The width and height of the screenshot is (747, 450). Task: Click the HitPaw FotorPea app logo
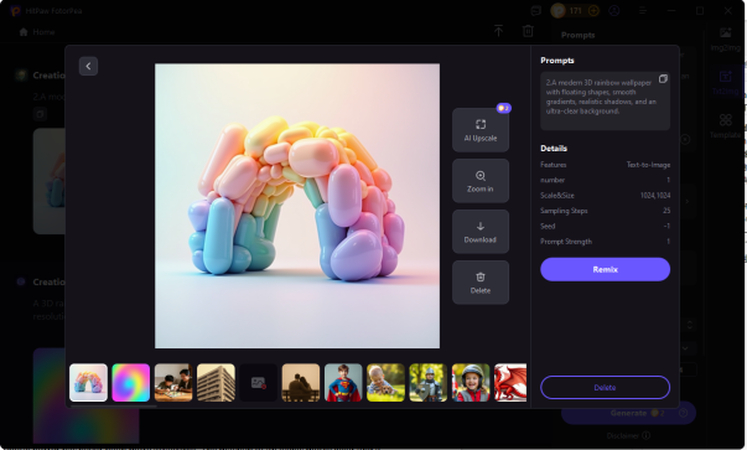(16, 10)
